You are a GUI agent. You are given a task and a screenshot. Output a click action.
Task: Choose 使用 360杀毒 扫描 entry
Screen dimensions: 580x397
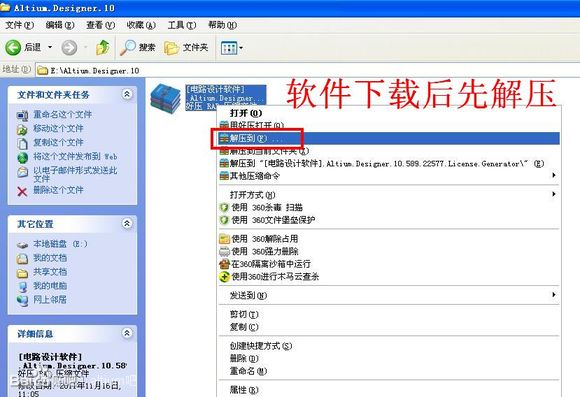[x=388, y=207]
